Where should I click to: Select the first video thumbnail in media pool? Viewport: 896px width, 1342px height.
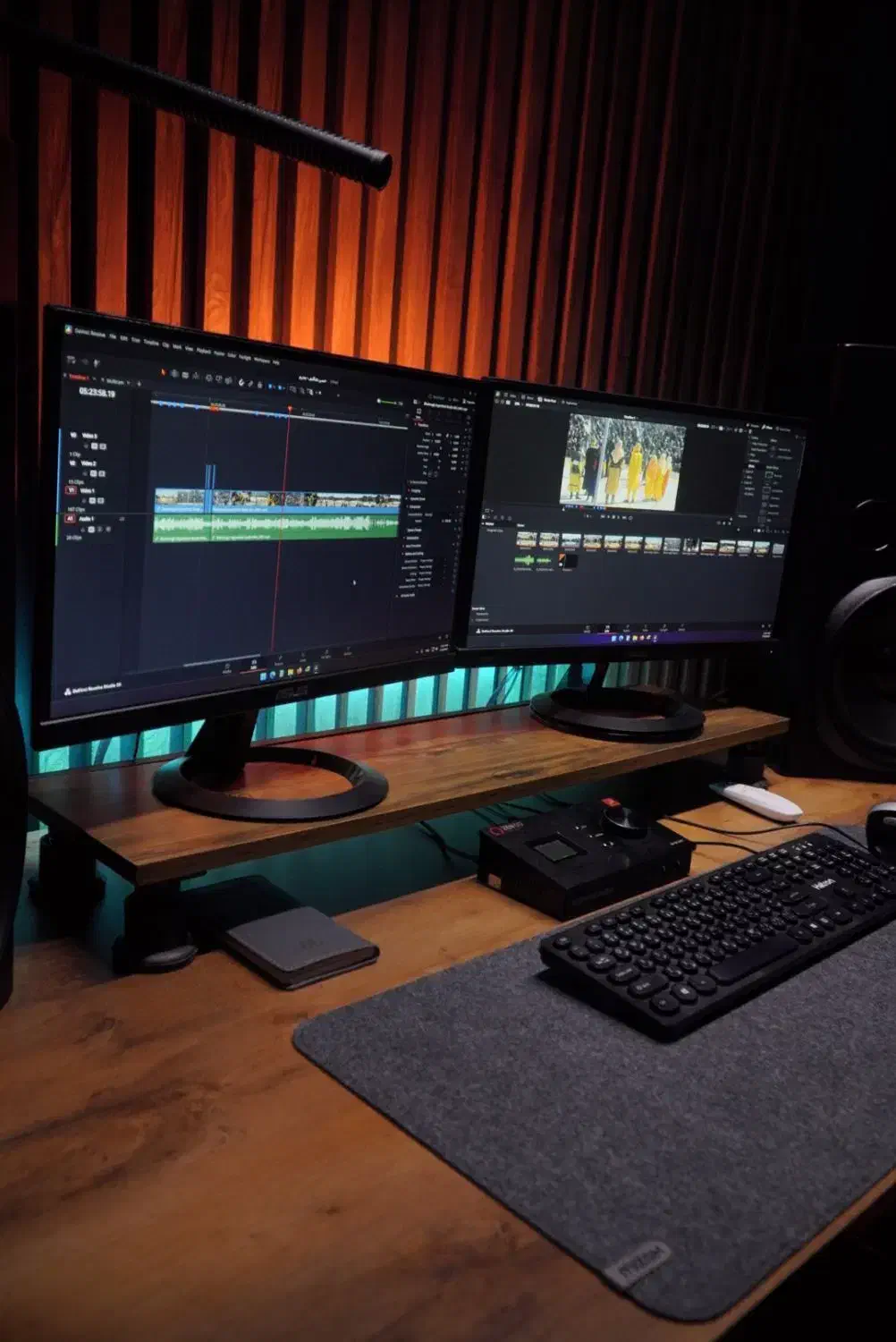pos(527,539)
